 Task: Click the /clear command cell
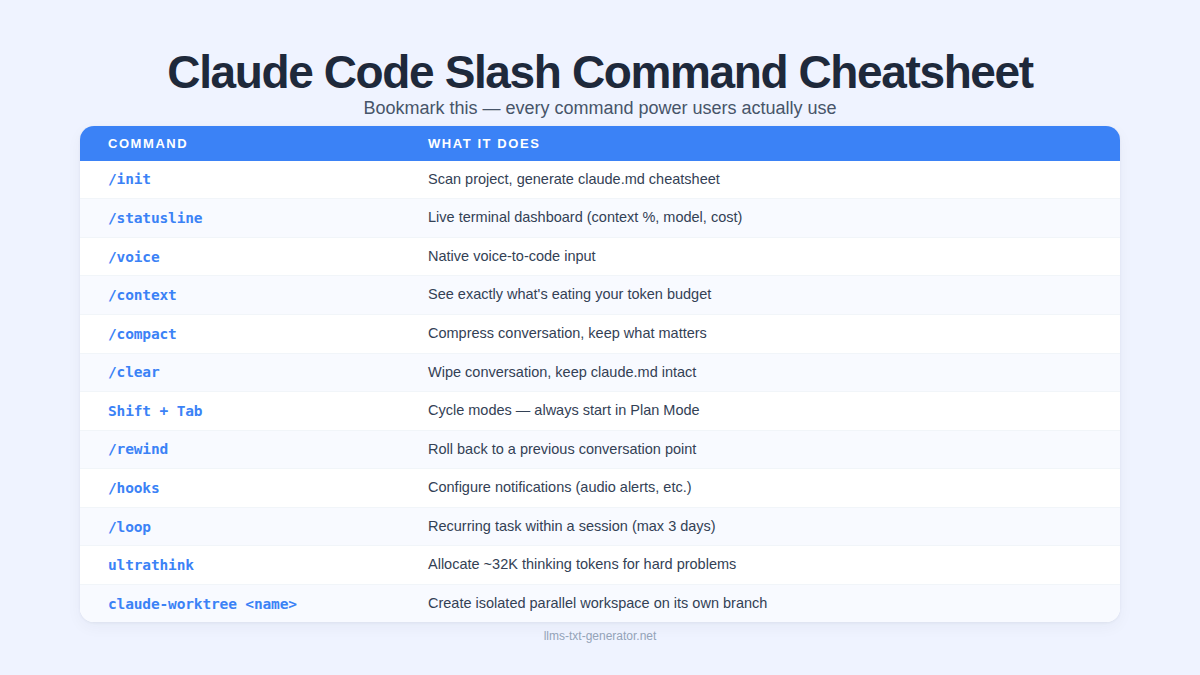pyautogui.click(x=134, y=372)
